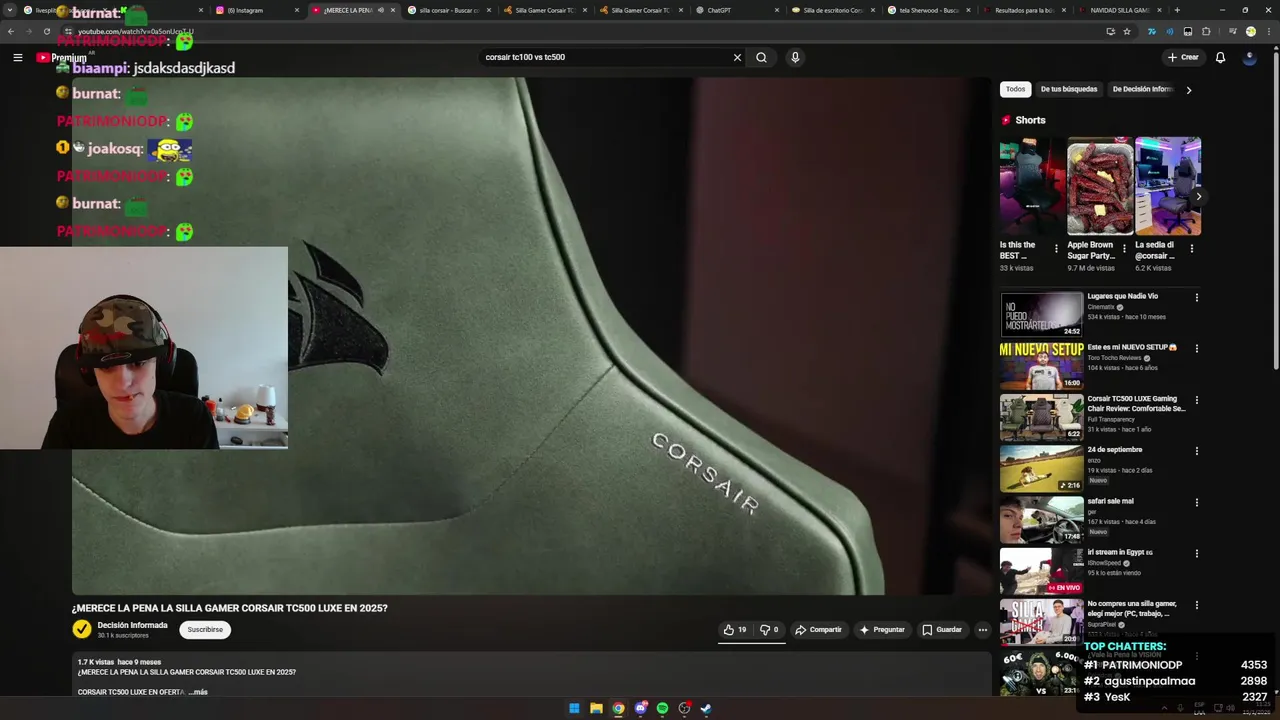Select the Todos filter chip

[x=1015, y=89]
